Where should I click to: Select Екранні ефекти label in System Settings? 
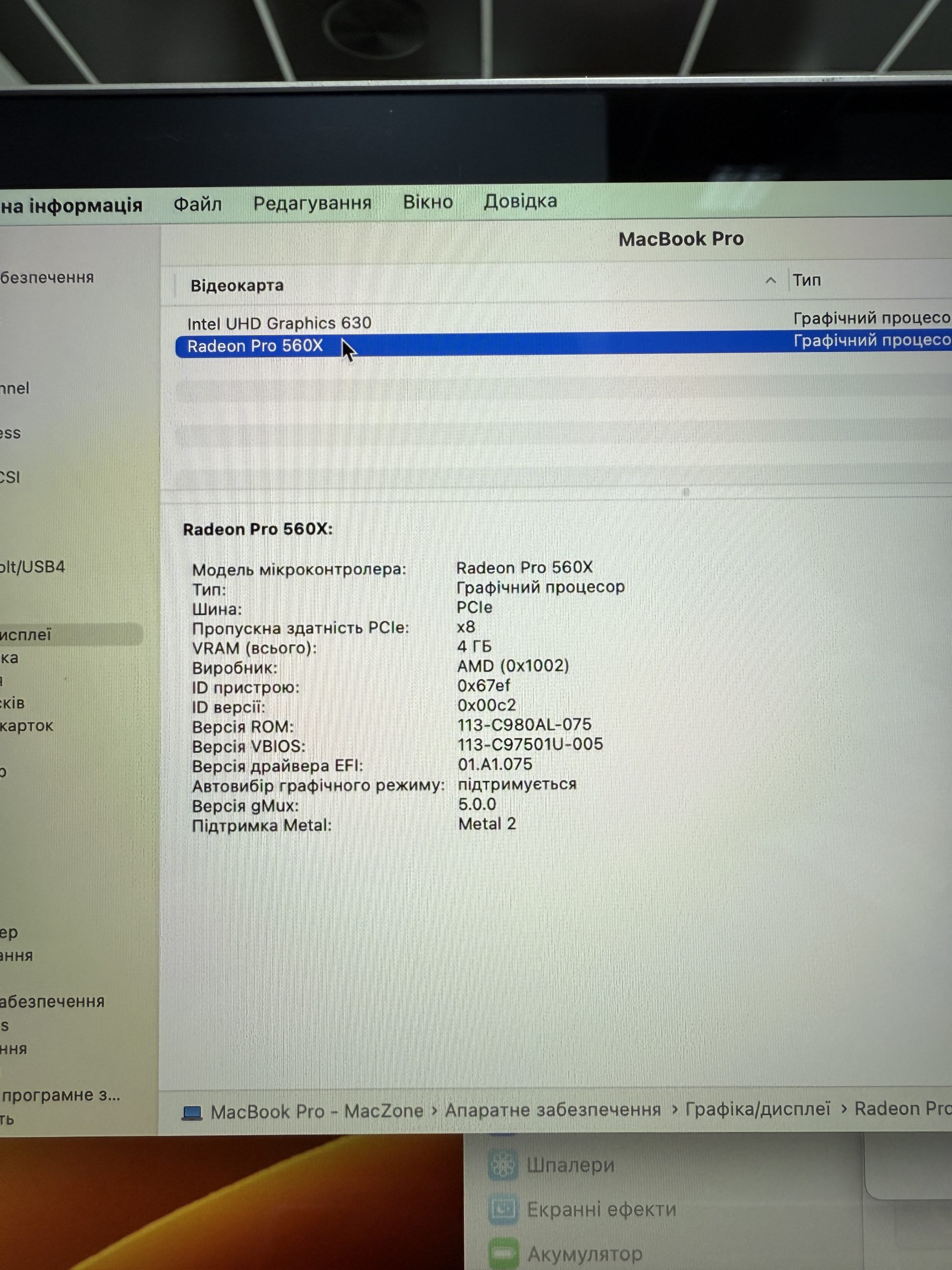click(x=601, y=1209)
